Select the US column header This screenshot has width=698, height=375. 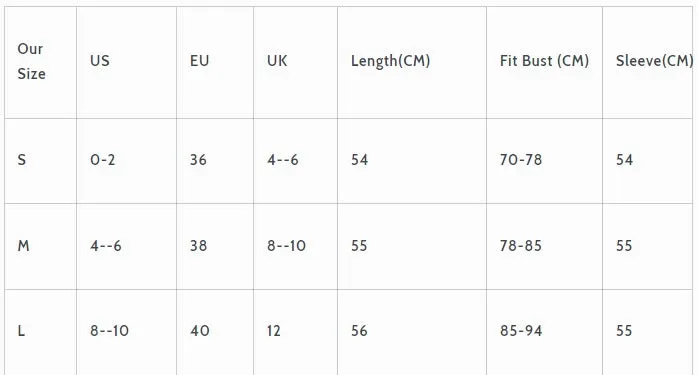tap(126, 62)
